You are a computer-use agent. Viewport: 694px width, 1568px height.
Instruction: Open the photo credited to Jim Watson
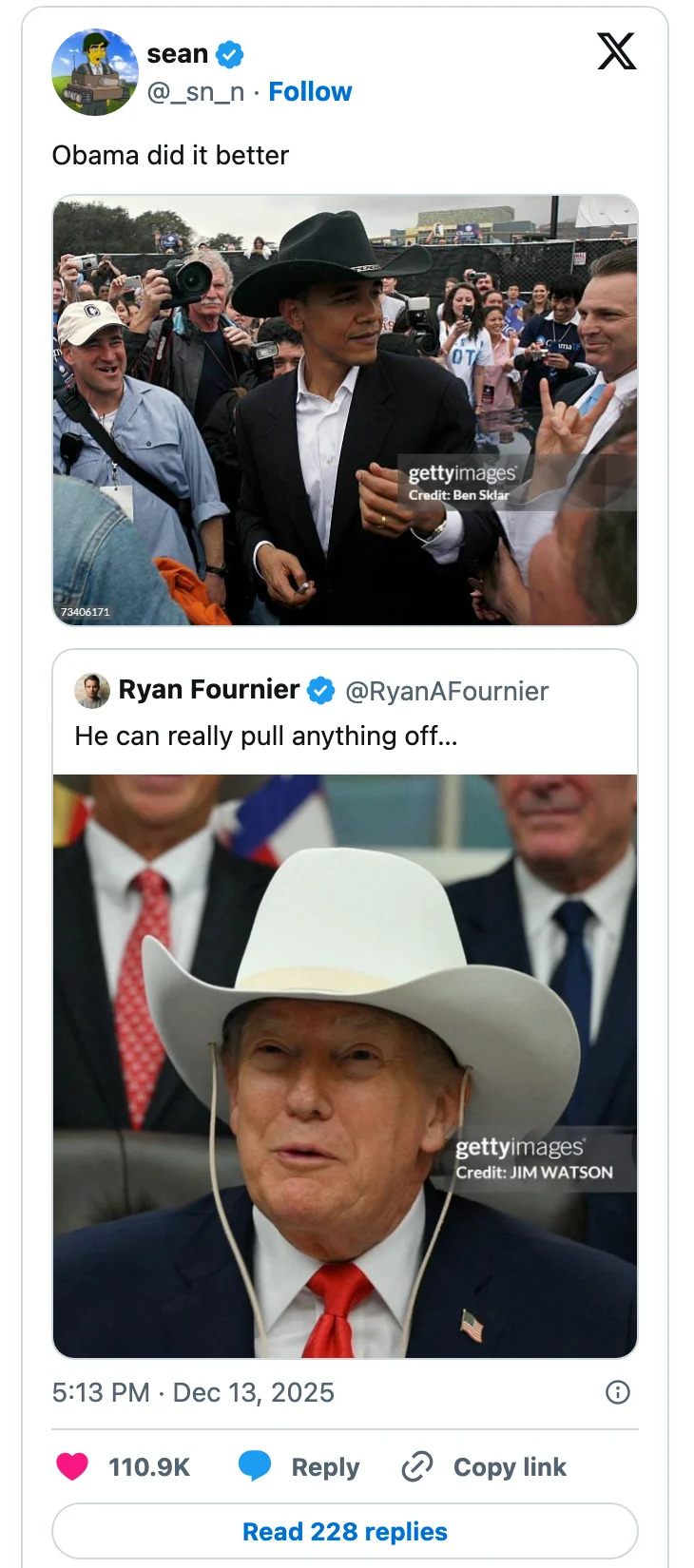(344, 1065)
